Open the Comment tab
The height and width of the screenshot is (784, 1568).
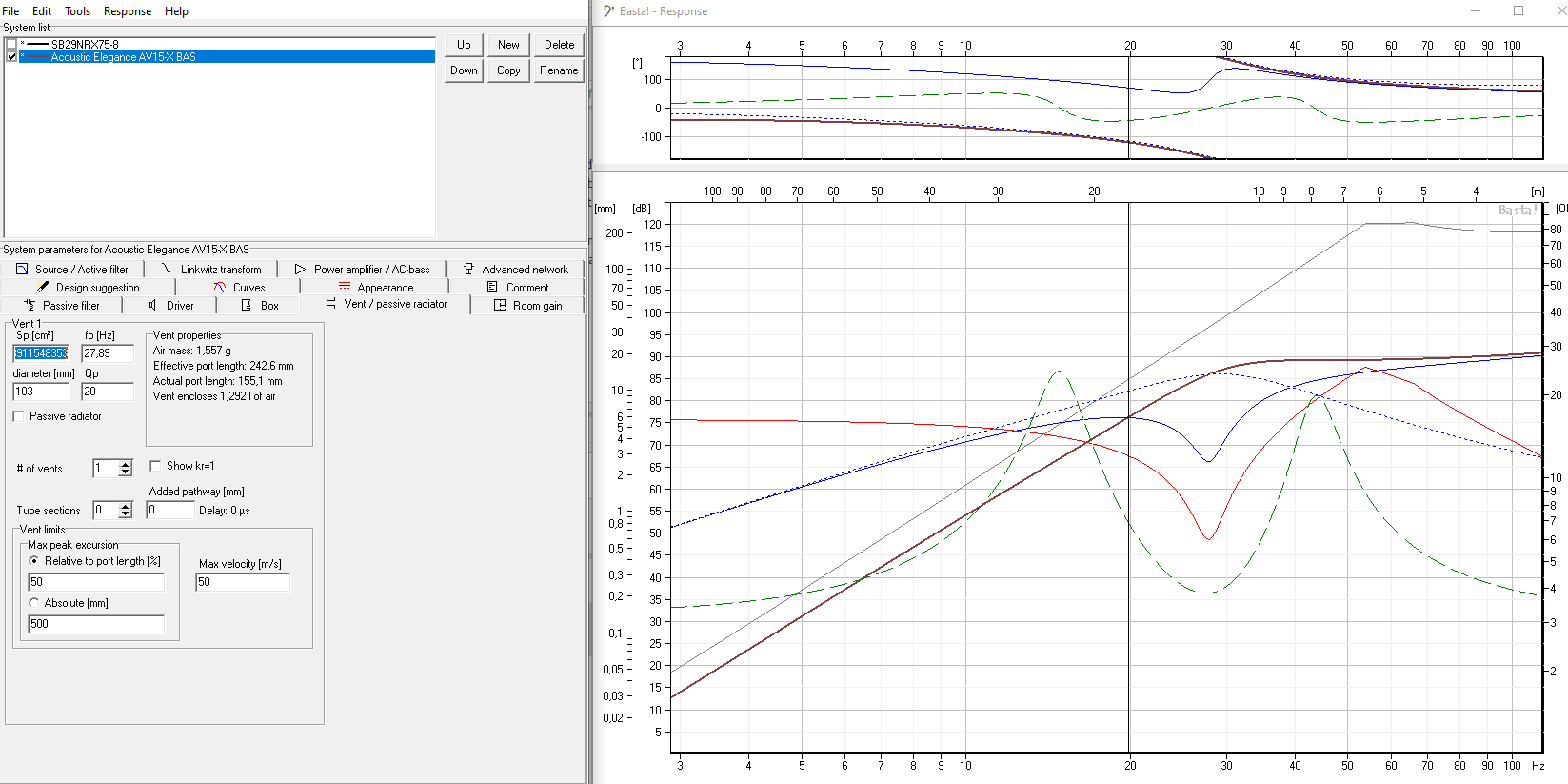point(517,288)
